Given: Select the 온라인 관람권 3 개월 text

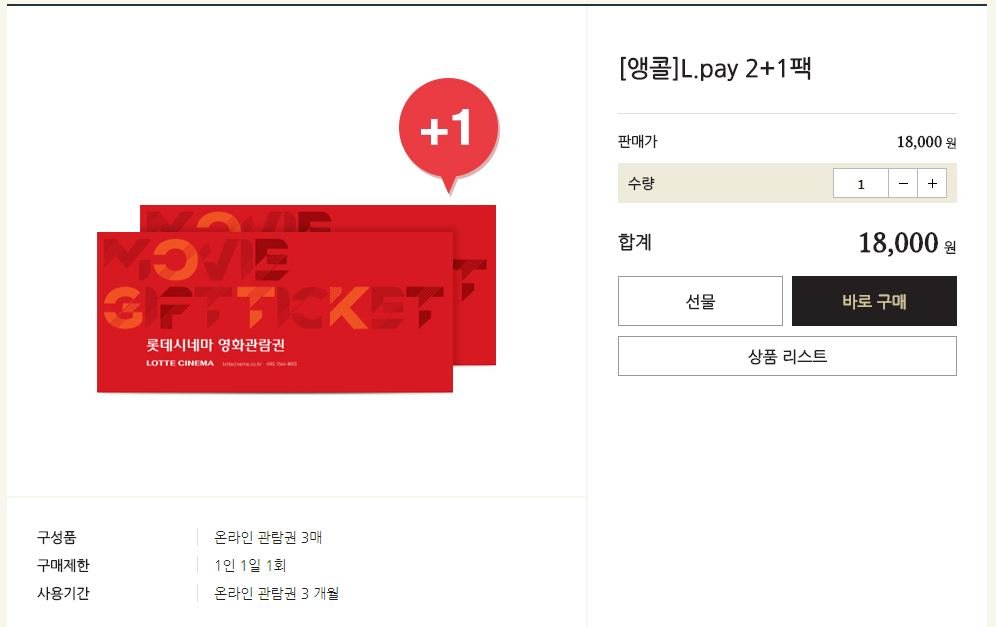Looking at the screenshot, I should click(x=276, y=593).
